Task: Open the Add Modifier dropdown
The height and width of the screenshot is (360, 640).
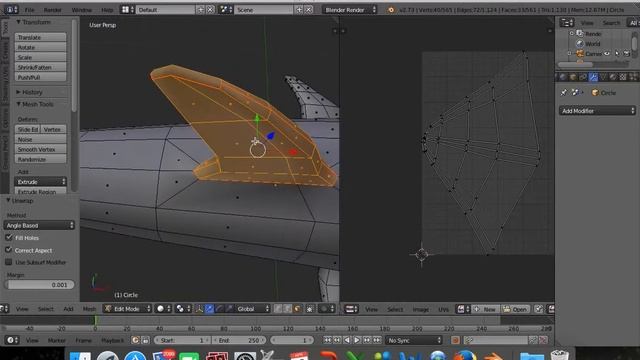Action: click(x=597, y=111)
